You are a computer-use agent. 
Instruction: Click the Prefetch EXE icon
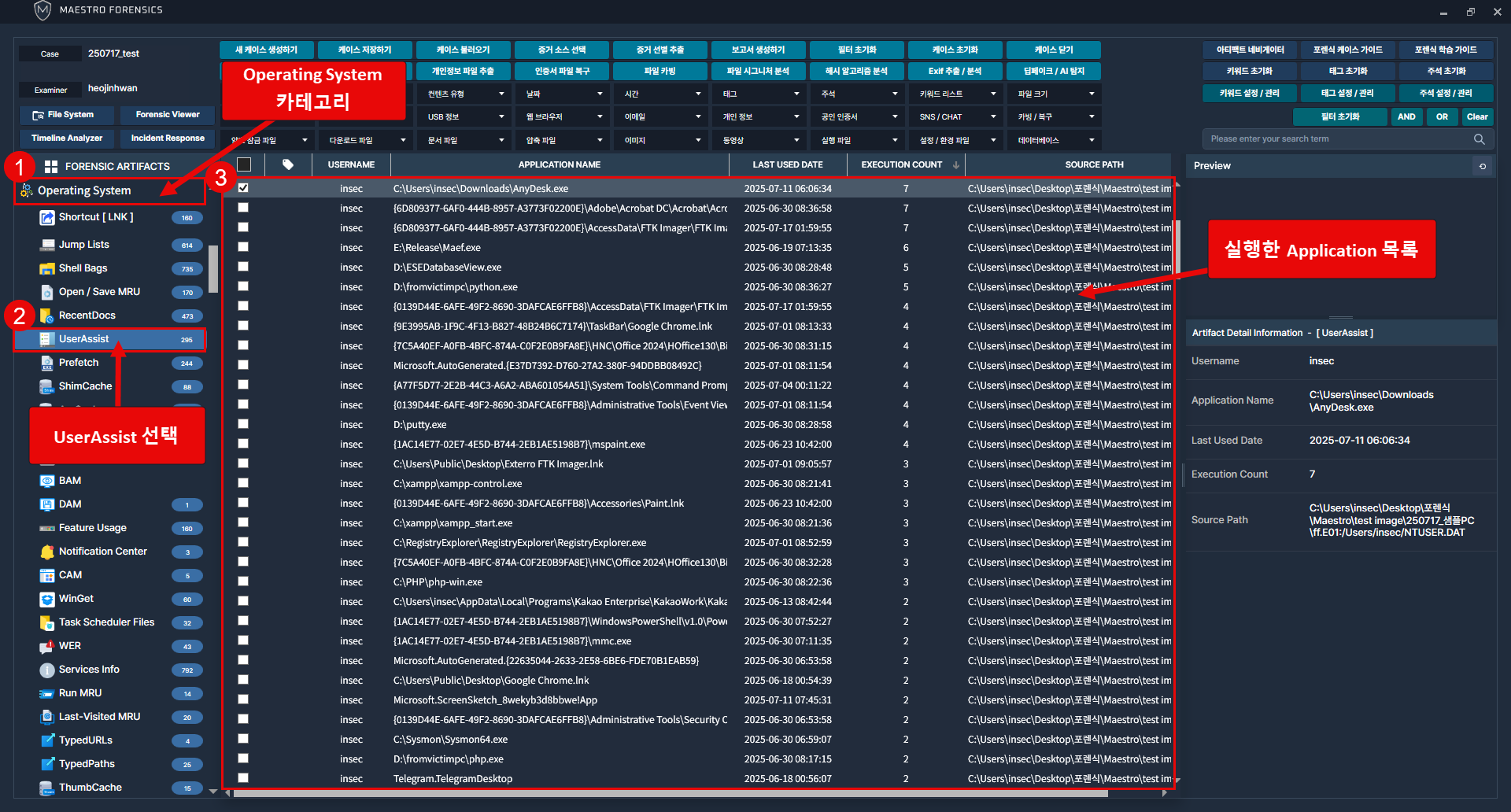pos(46,363)
